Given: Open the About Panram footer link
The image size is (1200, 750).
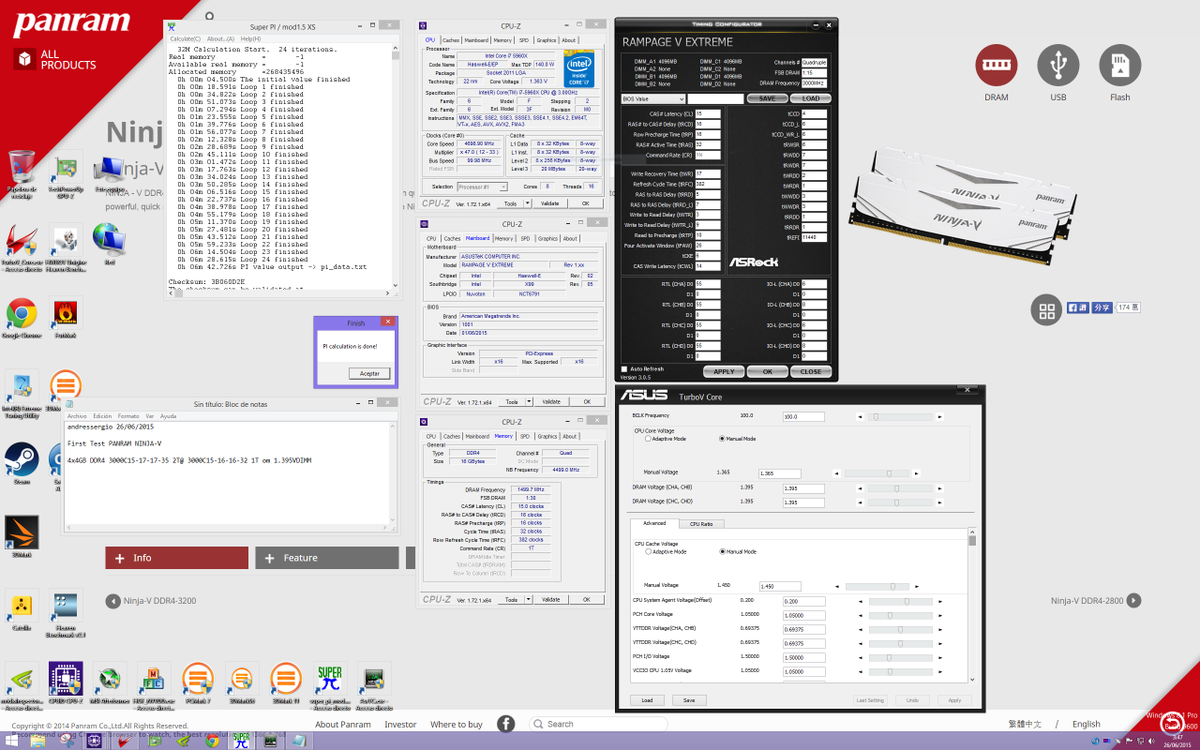Looking at the screenshot, I should point(343,724).
